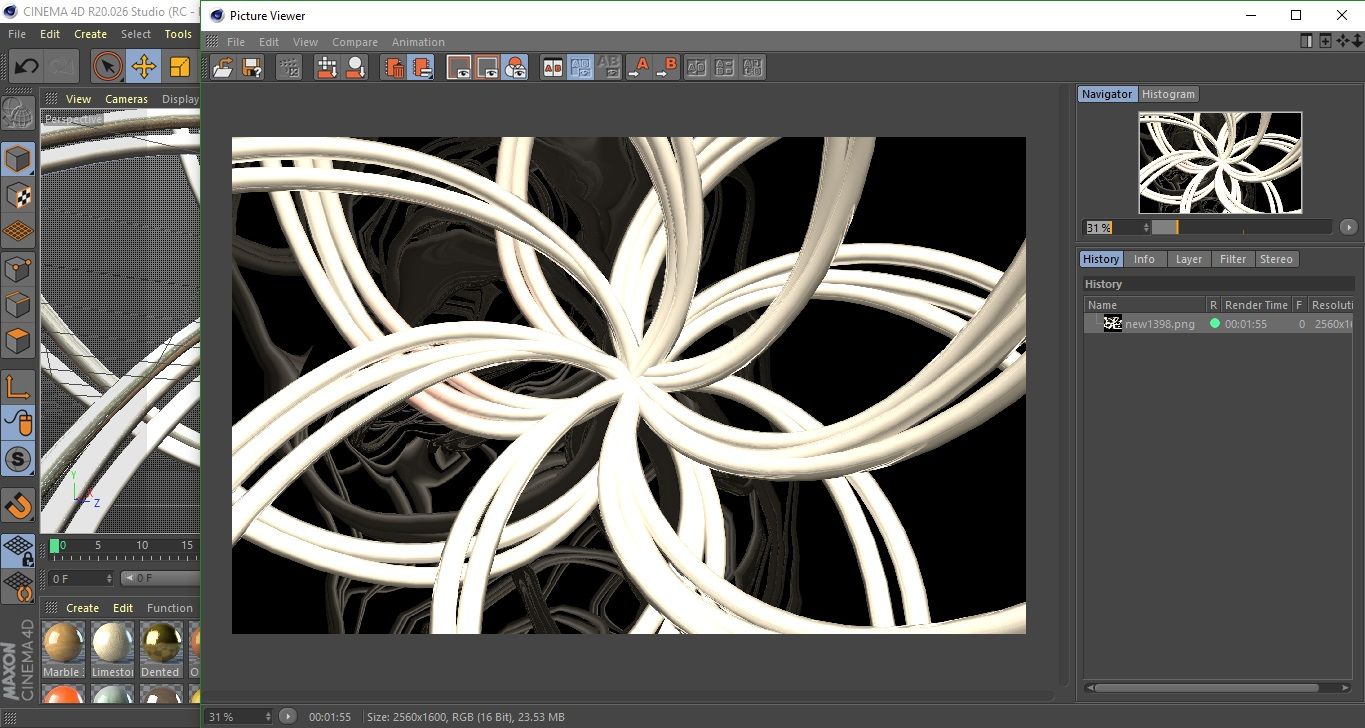Click the greyed AB vertical split icon
Image resolution: width=1365 pixels, height=728 pixels.
pyautogui.click(x=725, y=67)
